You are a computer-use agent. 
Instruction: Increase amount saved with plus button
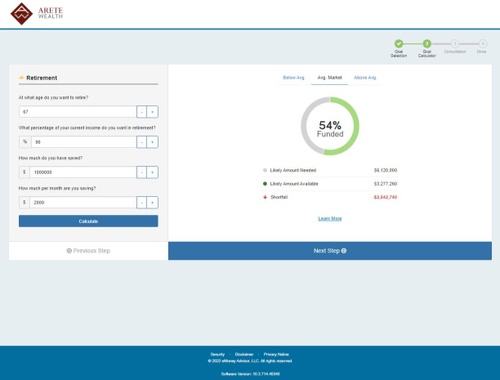[153, 172]
